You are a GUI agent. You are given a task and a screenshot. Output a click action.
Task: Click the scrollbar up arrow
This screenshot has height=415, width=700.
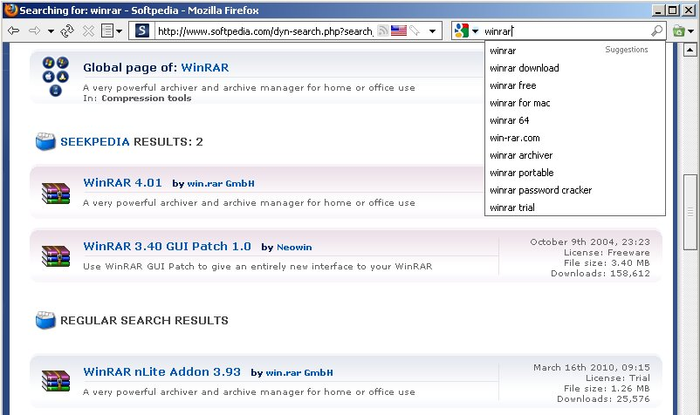[x=690, y=50]
